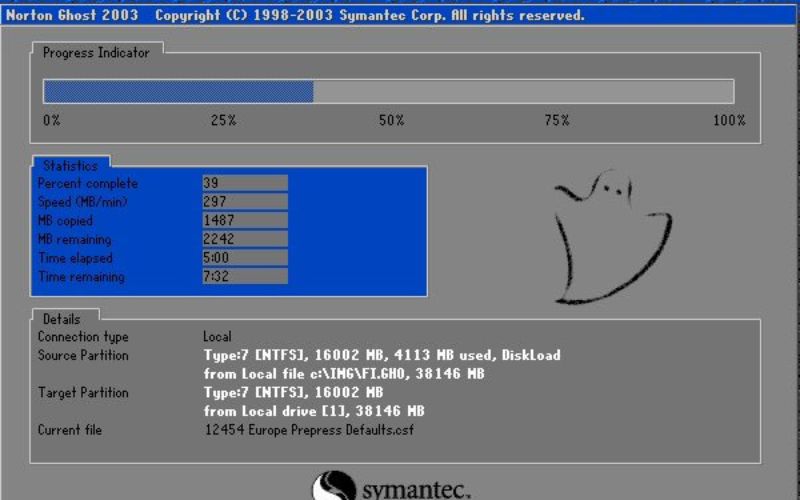Viewport: 800px width, 500px height.
Task: Click the 'Percent complete' label
Action: 88,183
